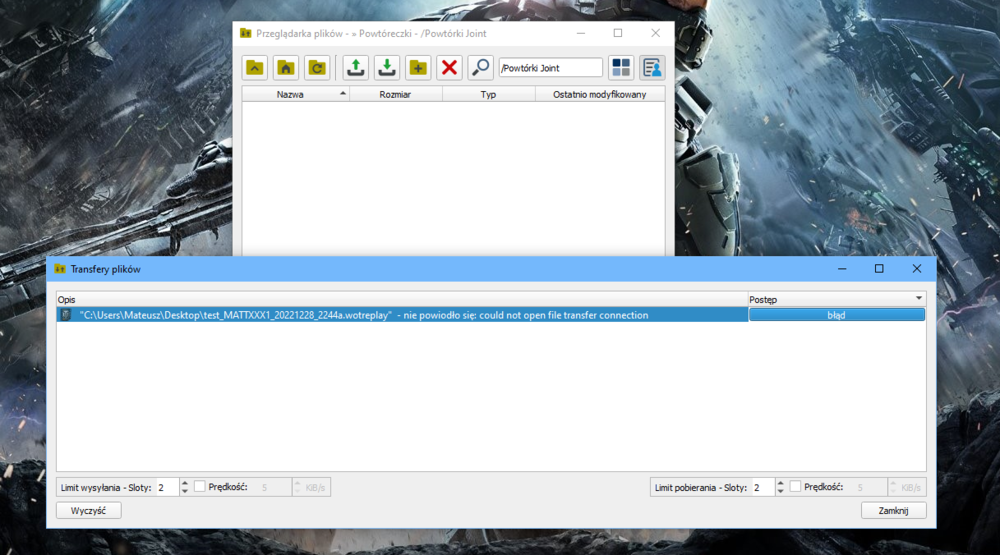
Task: Click the Opis column header
Action: tap(402, 299)
